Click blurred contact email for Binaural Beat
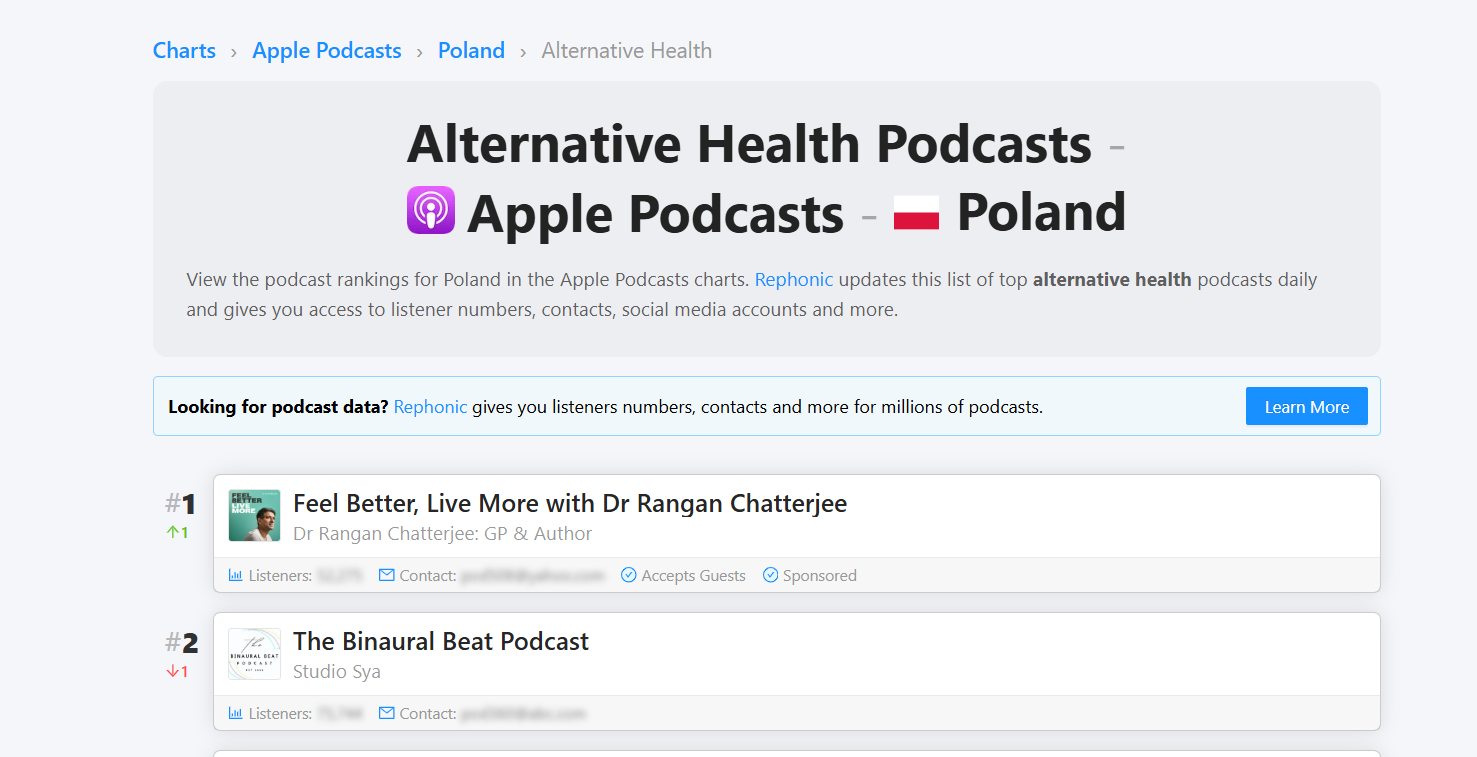The width and height of the screenshot is (1477, 757). [523, 714]
